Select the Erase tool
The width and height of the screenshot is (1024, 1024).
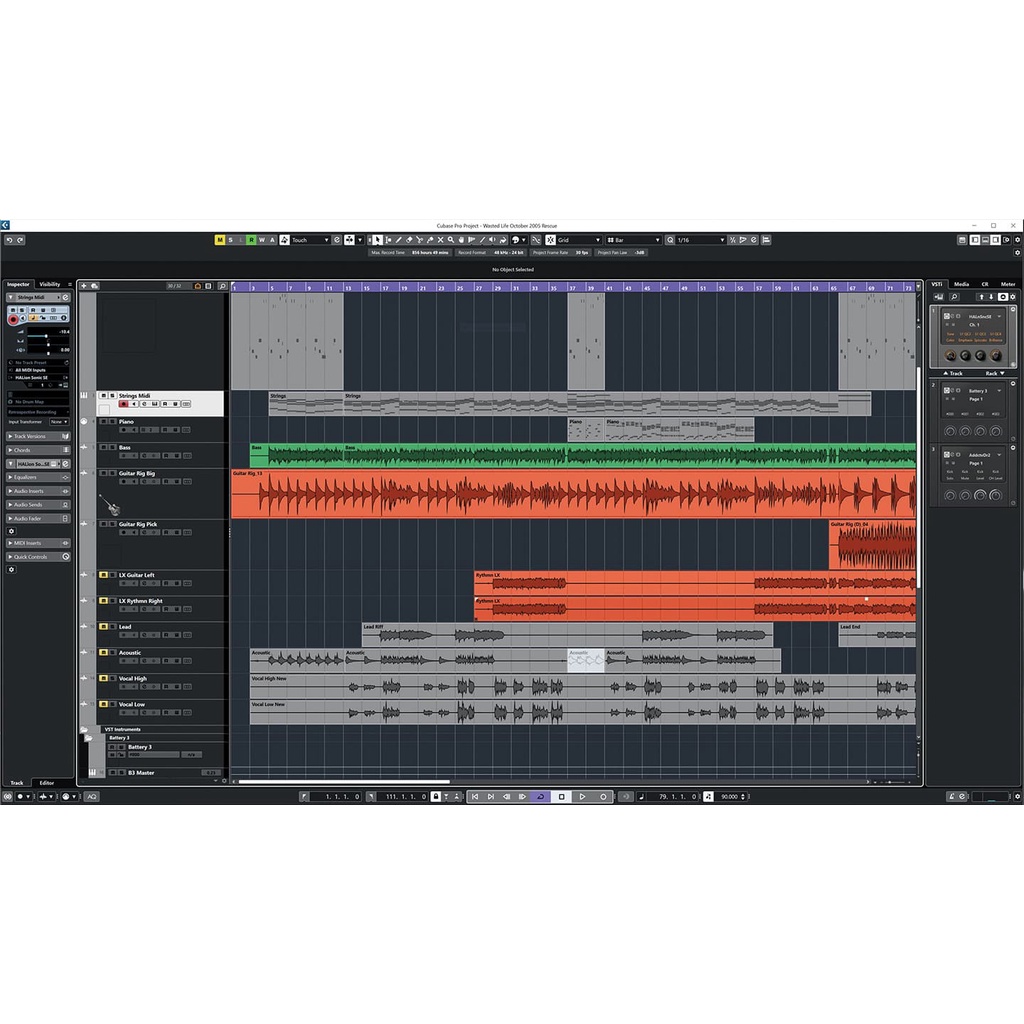[x=409, y=240]
